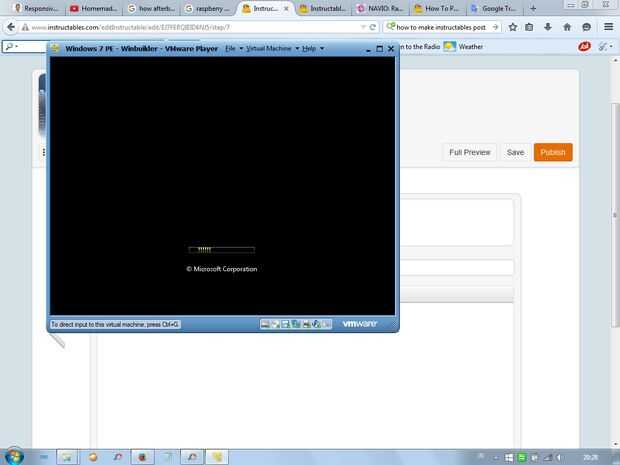620x465 pixels.
Task: Open the Windows Start menu orb
Action: point(14,457)
